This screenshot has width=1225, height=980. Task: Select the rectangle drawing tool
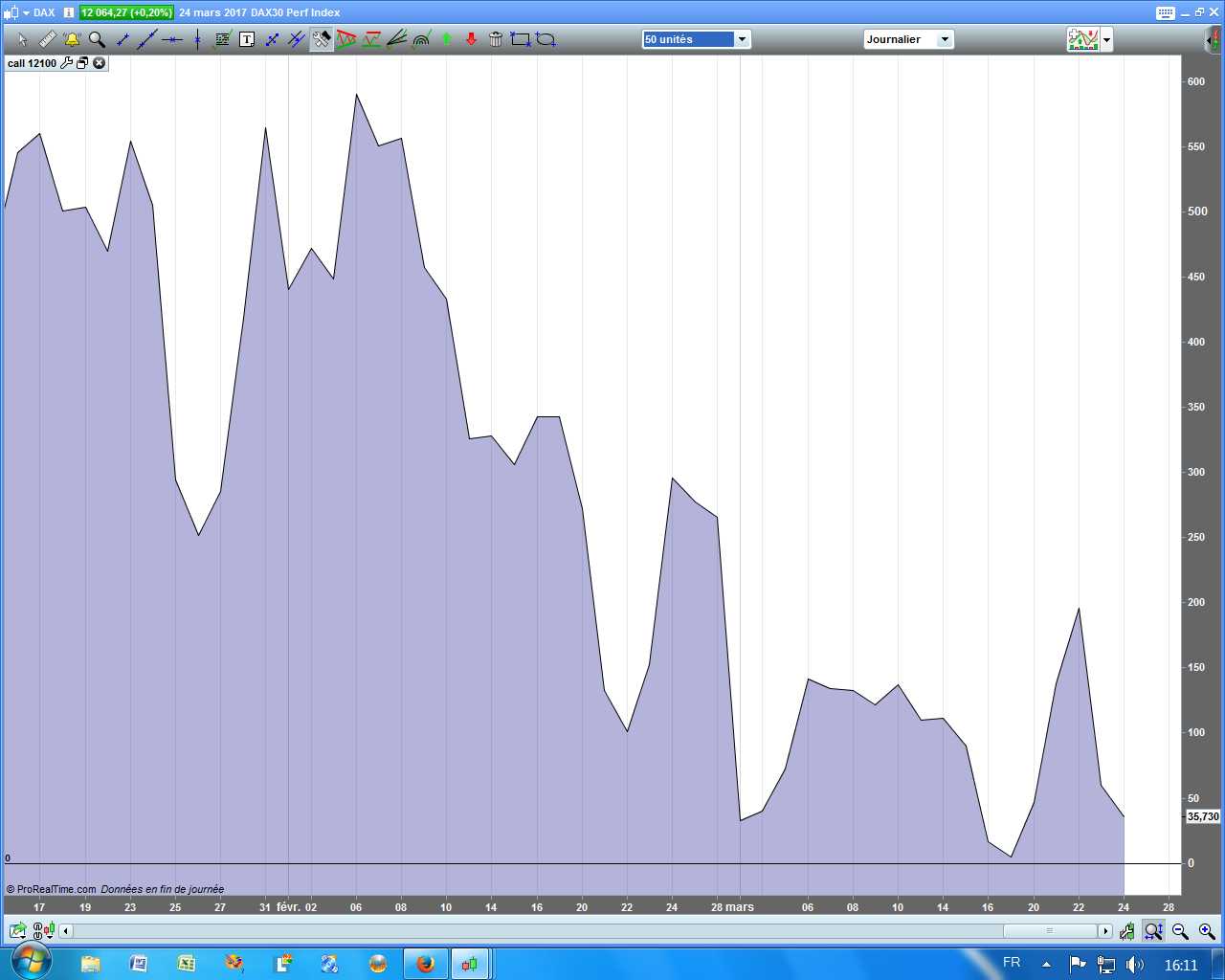pyautogui.click(x=521, y=39)
